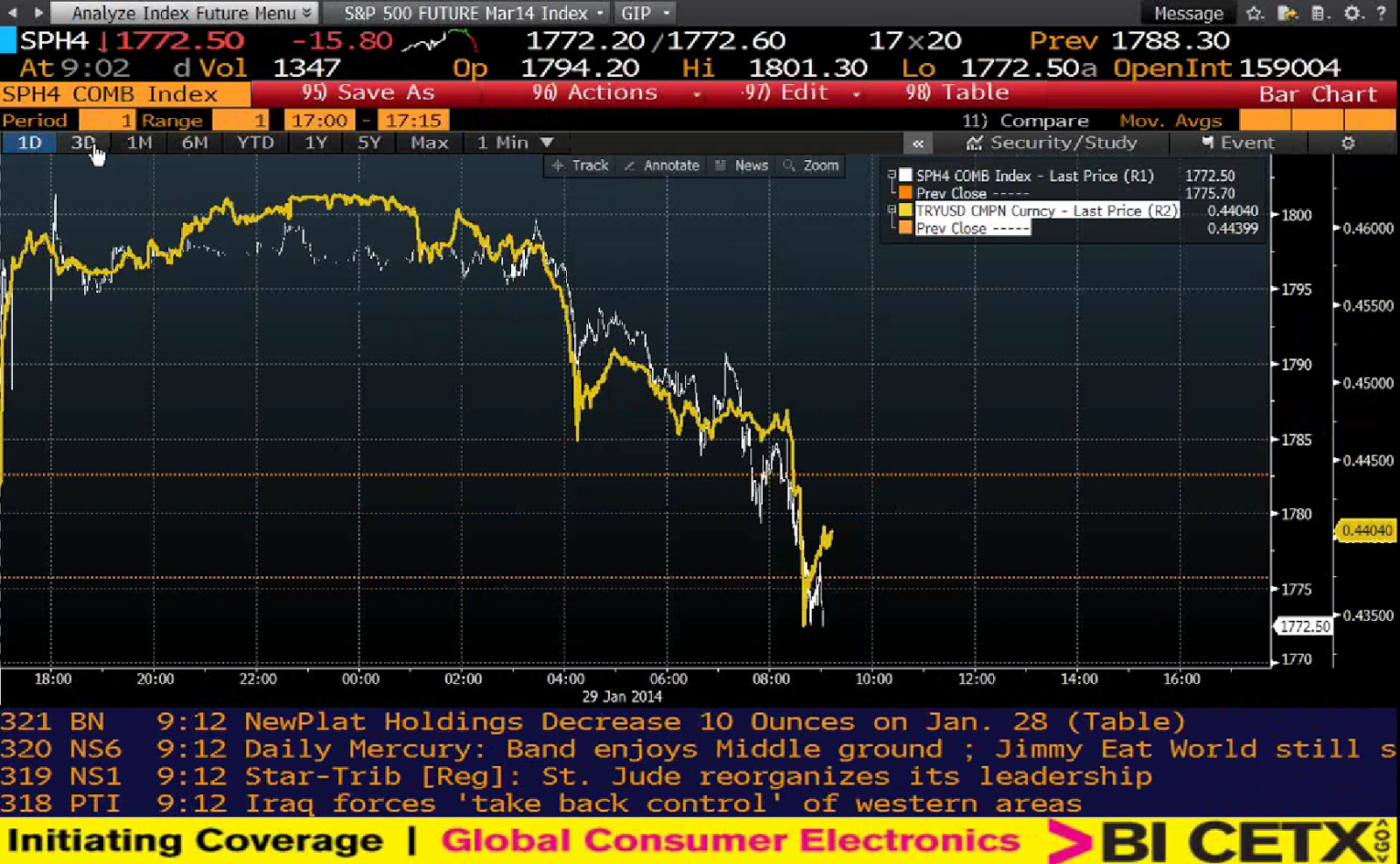Click the orange swatch beside Prev Close 1775.70
Viewport: 1400px width, 864px height.
[906, 192]
